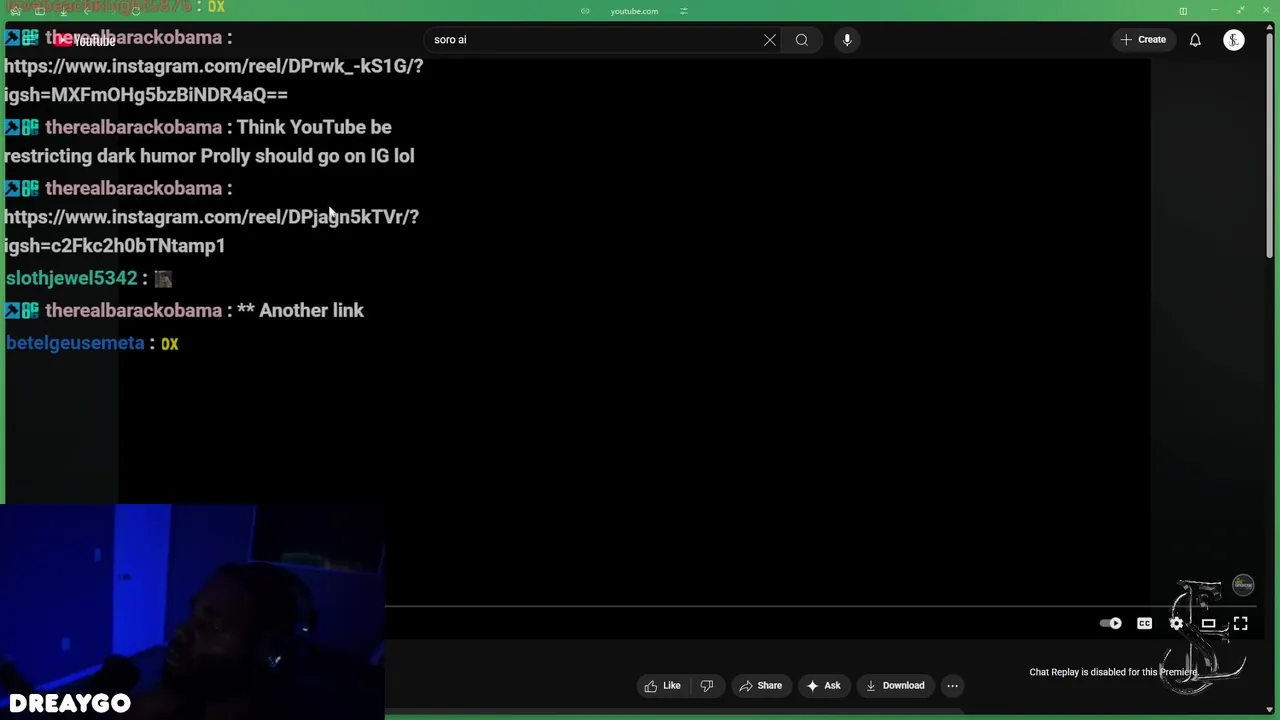The height and width of the screenshot is (720, 1280).
Task: Click the YouTube home logo
Action: [85, 41]
